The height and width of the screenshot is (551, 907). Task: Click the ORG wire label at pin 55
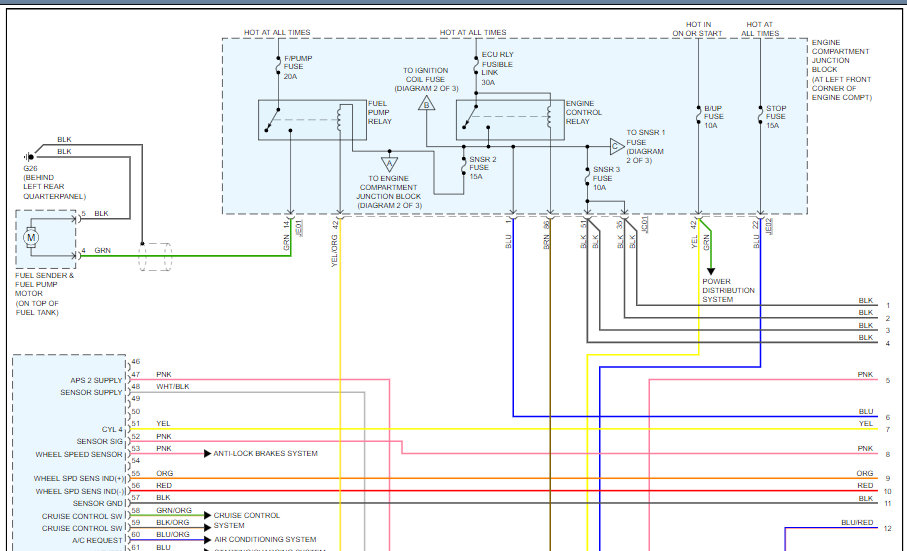tap(164, 474)
